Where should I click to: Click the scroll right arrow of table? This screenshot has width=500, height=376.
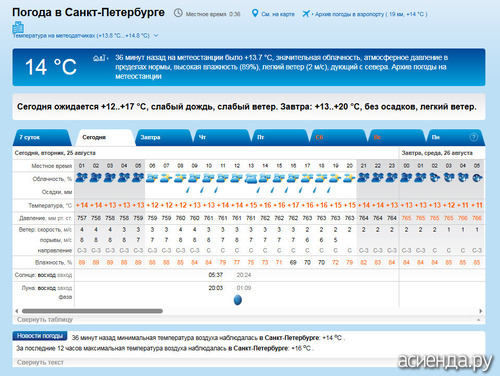click(x=480, y=311)
